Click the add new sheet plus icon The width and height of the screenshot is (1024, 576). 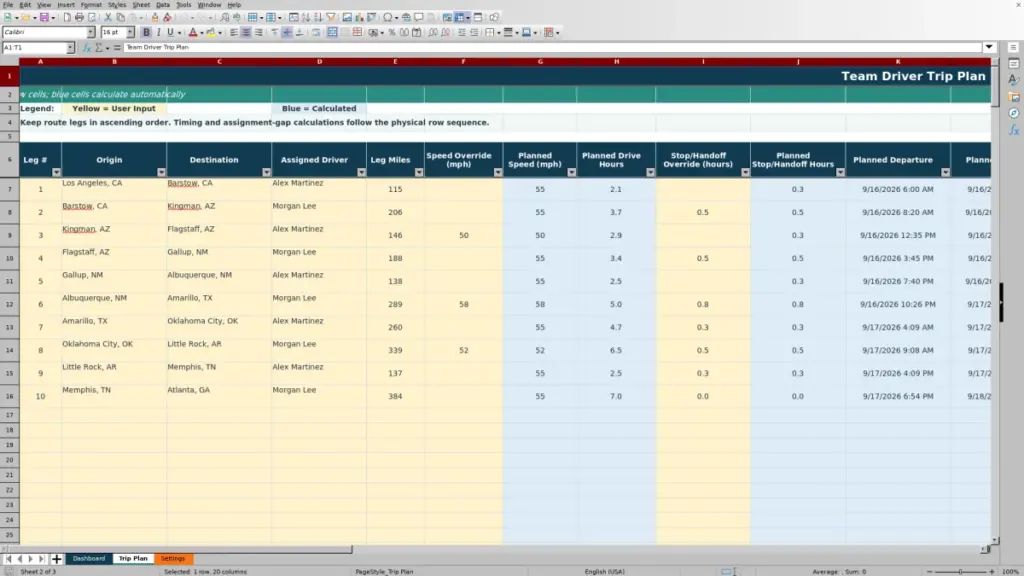57,559
